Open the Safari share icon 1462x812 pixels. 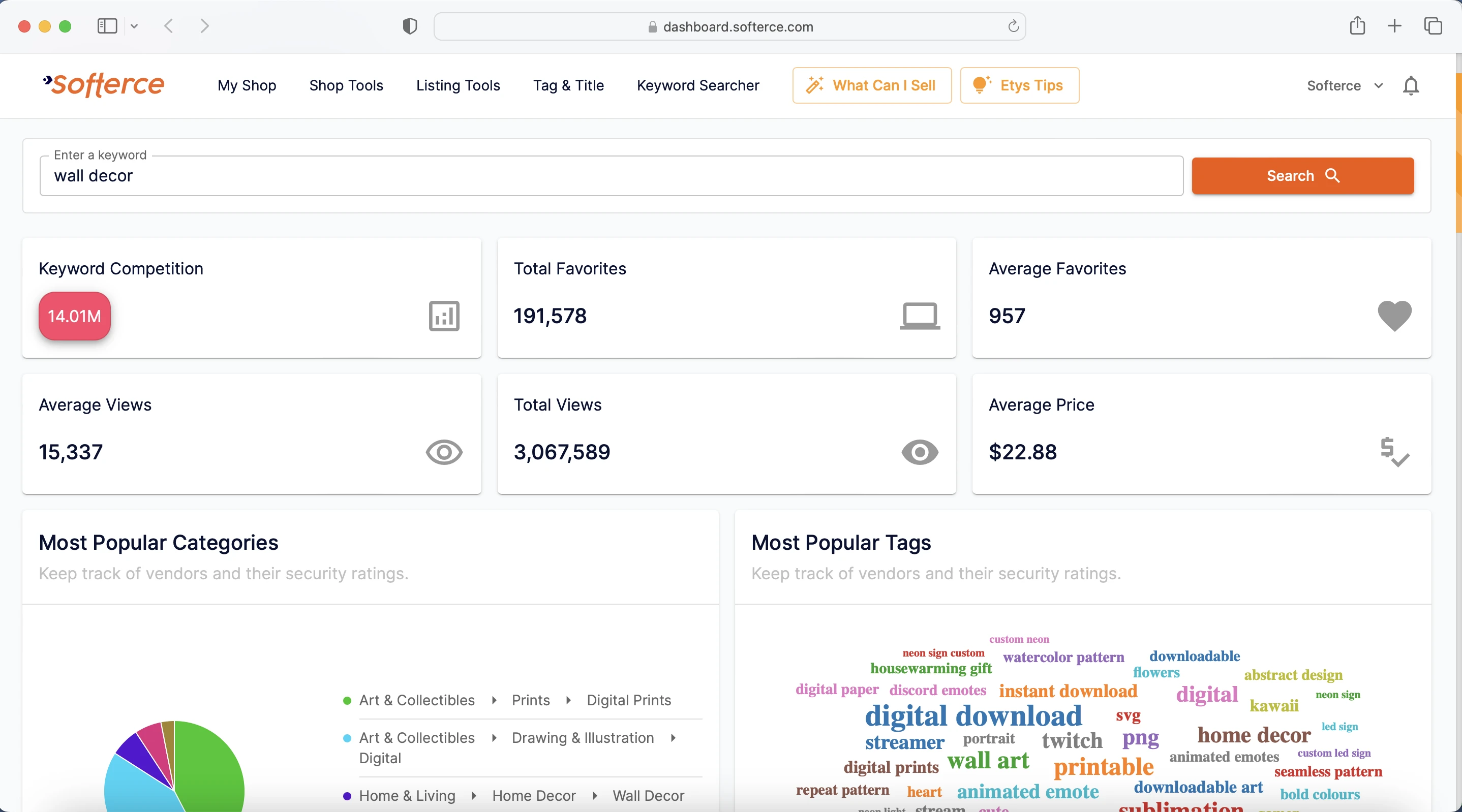tap(1357, 25)
